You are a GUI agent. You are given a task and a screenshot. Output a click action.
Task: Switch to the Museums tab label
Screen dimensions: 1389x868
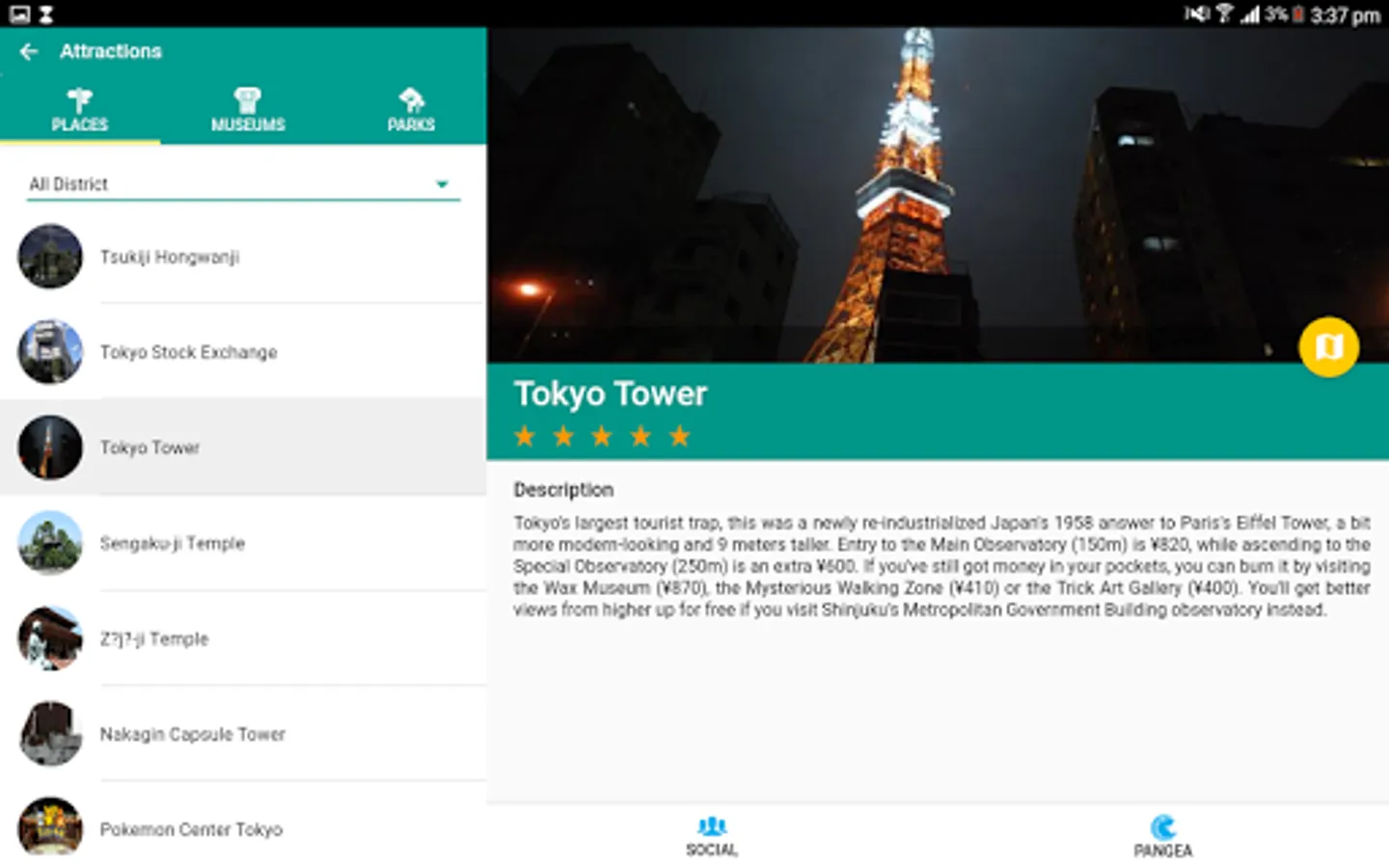coord(248,125)
